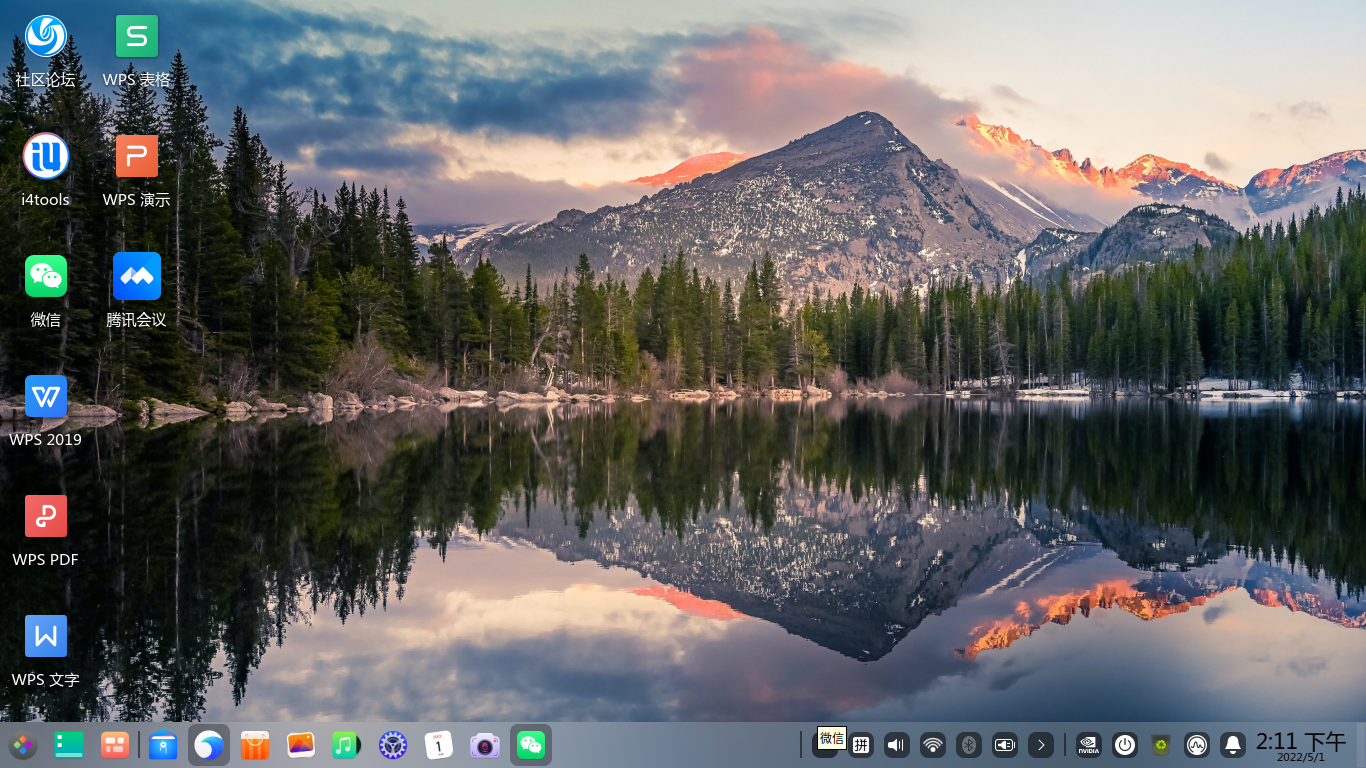1366x768 pixels.
Task: Open the Camera app in dock
Action: [485, 746]
